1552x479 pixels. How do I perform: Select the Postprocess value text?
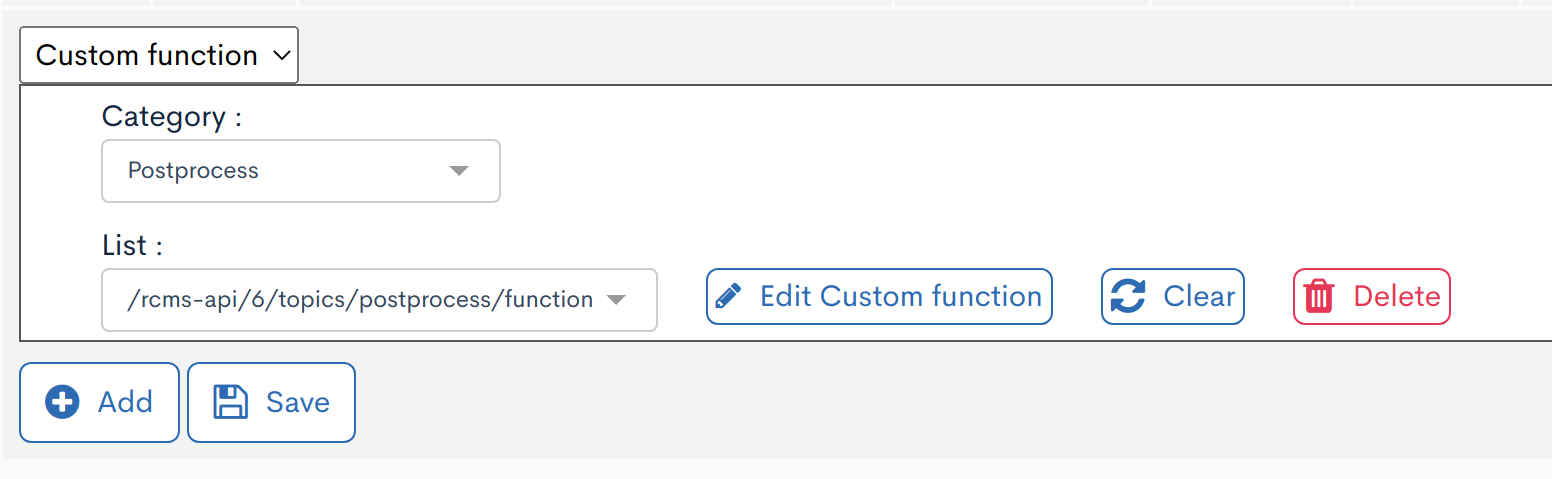(193, 171)
